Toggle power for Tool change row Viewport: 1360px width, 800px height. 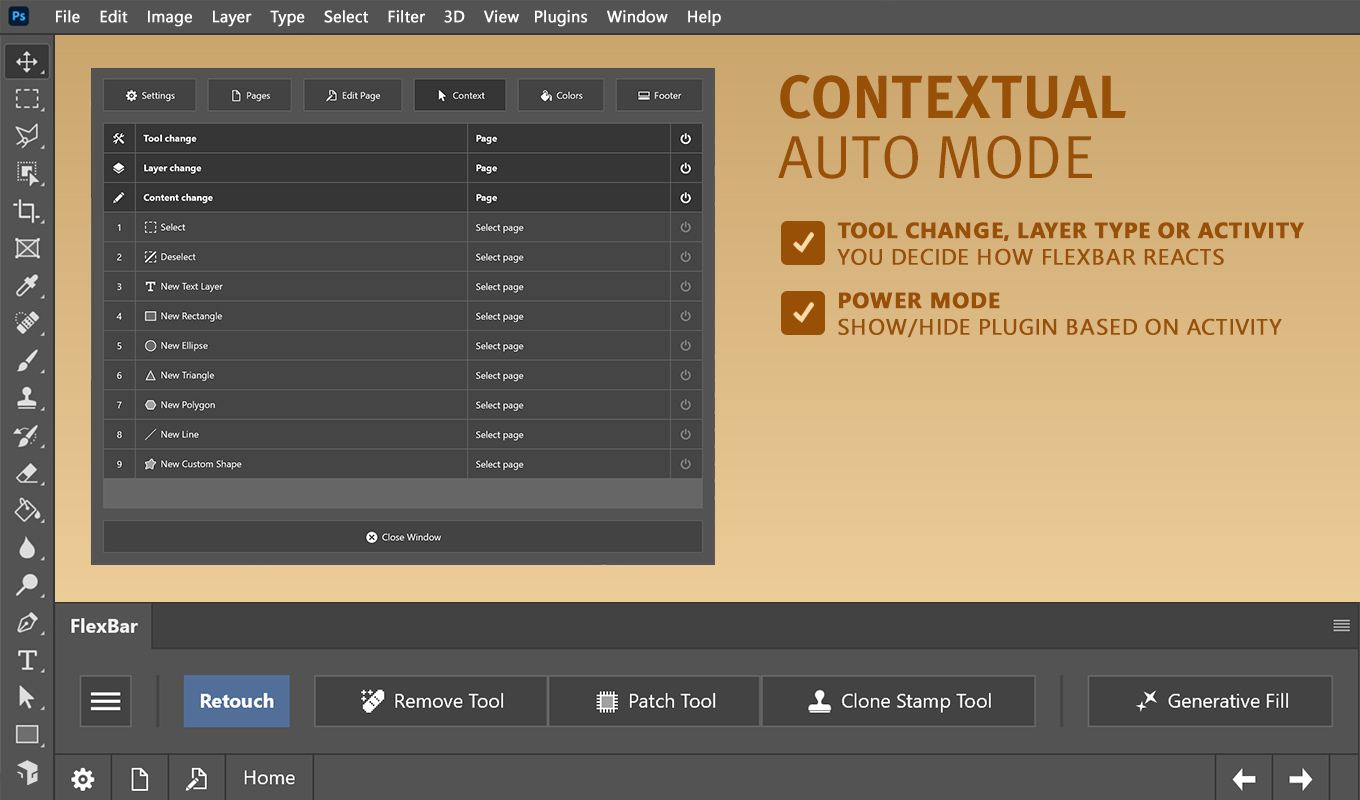(x=686, y=138)
